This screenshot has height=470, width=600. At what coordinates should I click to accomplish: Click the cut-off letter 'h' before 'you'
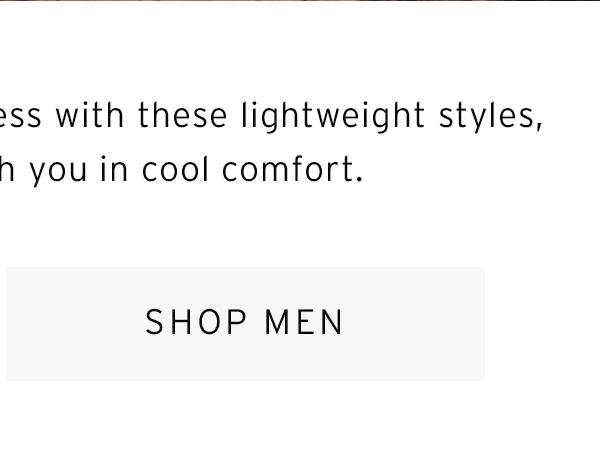tap(7, 169)
